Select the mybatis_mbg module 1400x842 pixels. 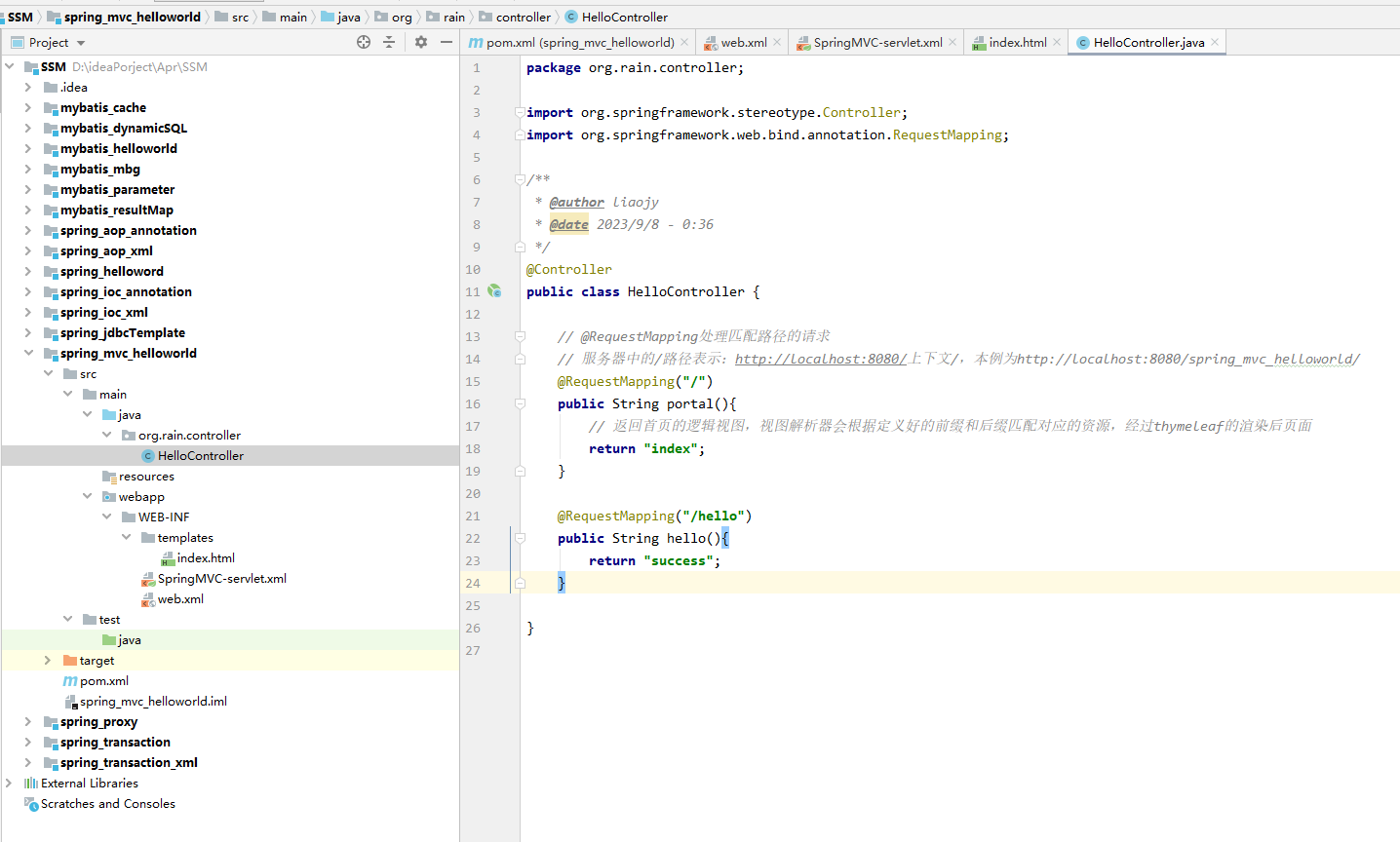(x=92, y=169)
